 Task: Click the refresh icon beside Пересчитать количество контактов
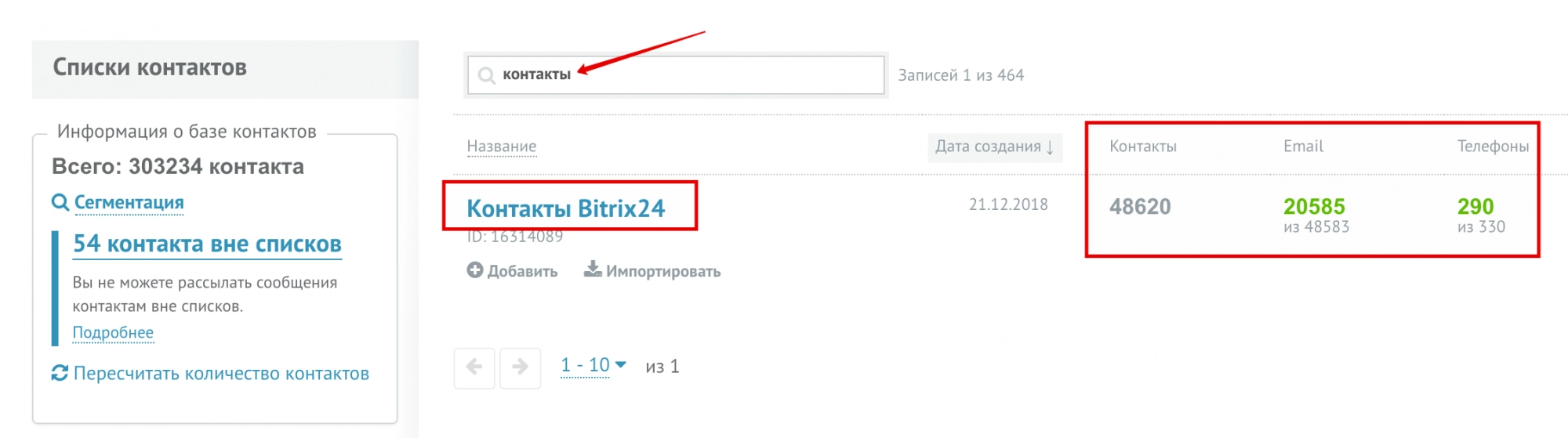coord(60,374)
